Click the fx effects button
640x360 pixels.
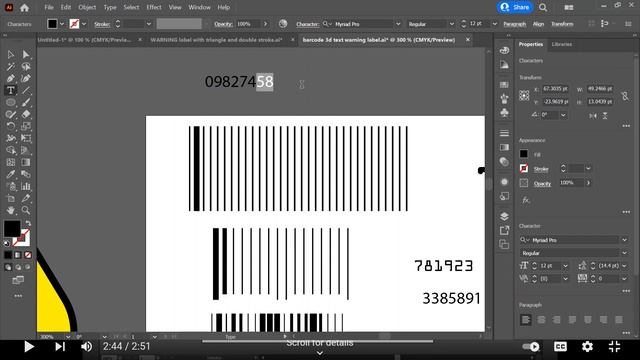click(526, 200)
